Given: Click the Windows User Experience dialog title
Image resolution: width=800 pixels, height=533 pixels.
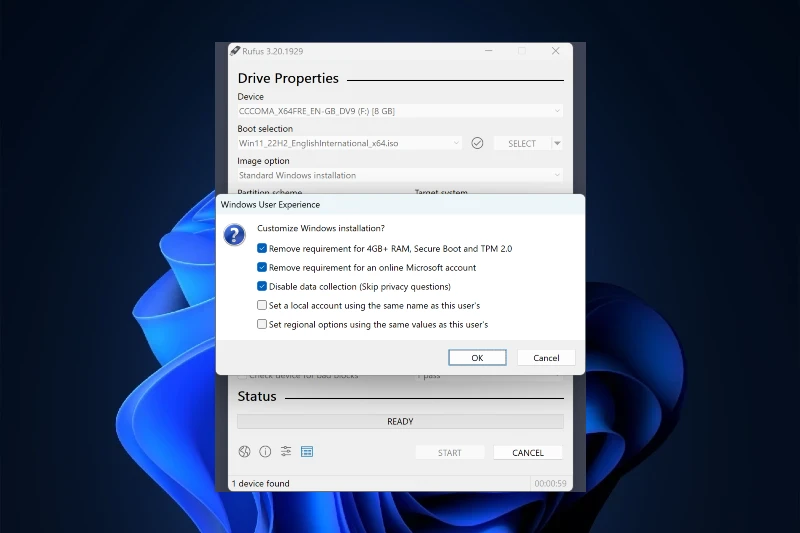Looking at the screenshot, I should [270, 205].
